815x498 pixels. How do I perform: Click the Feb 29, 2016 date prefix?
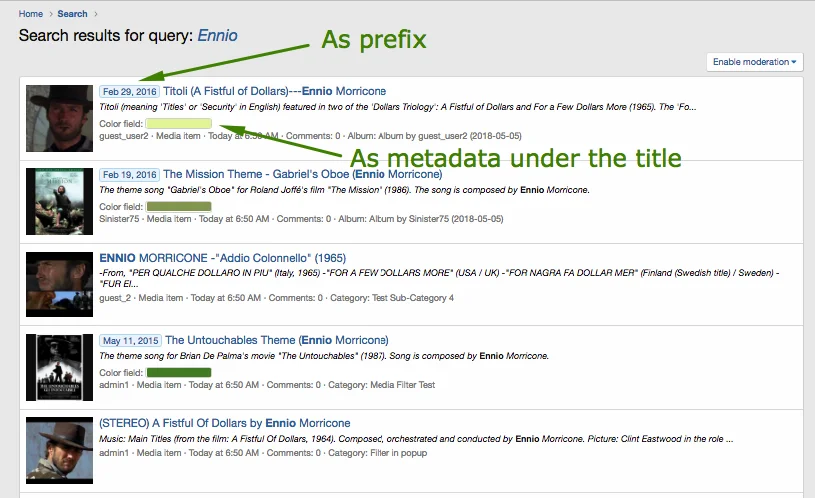point(128,92)
